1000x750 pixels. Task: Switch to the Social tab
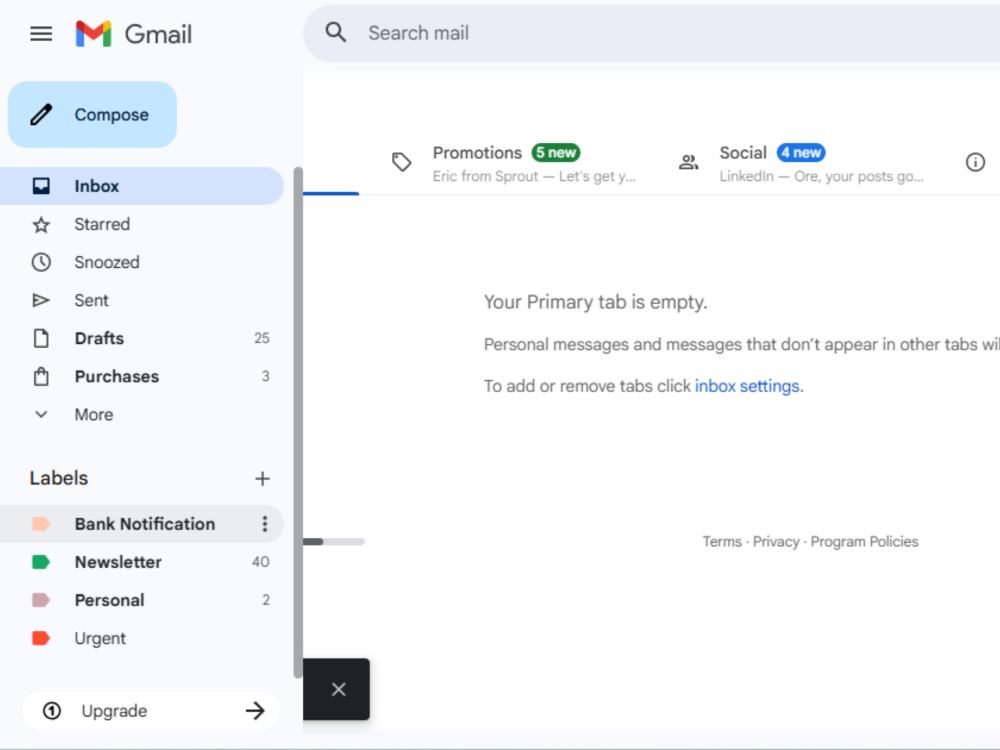point(802,163)
